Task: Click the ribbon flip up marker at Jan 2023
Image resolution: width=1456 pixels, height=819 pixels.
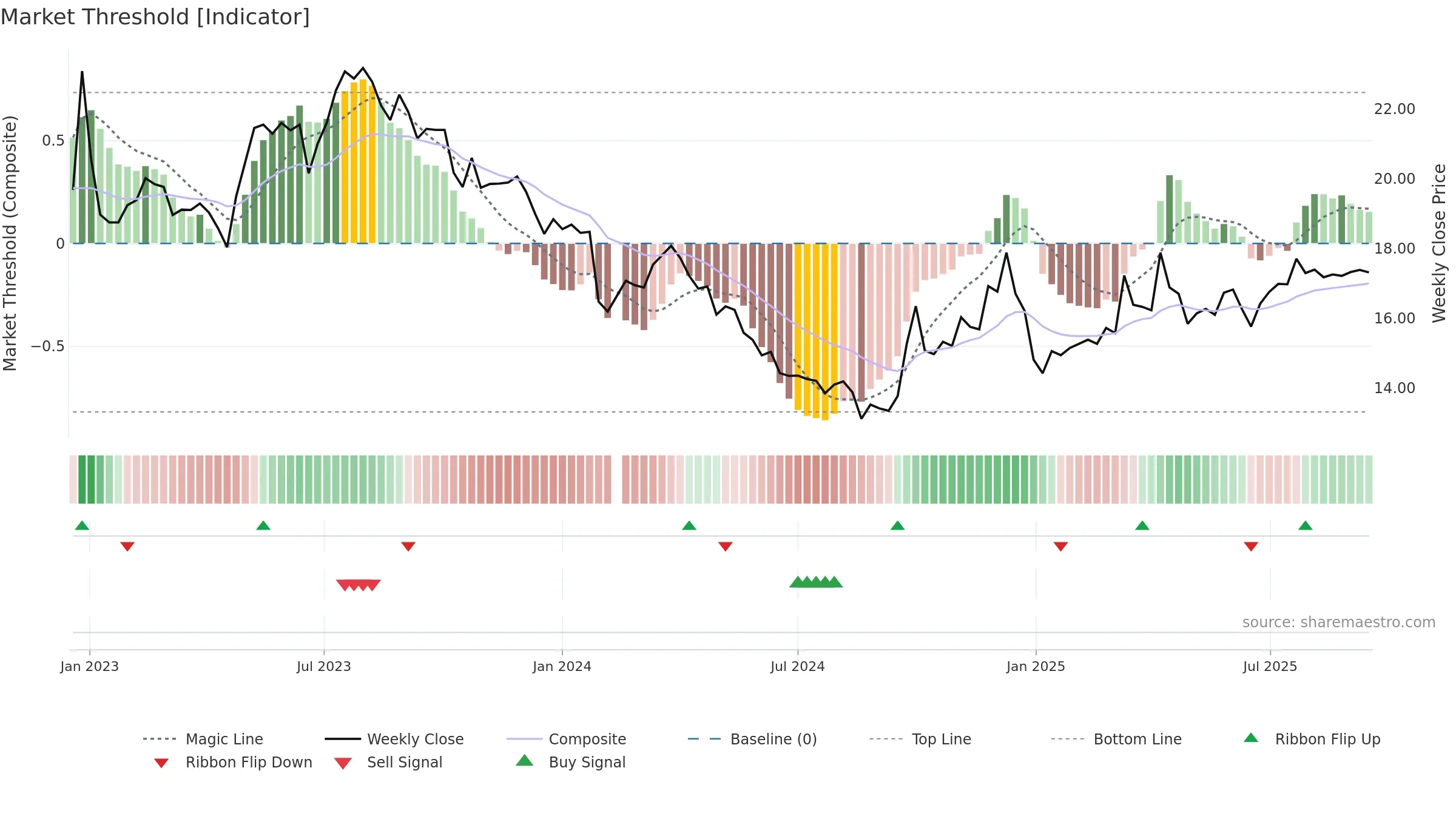Action: point(82,525)
